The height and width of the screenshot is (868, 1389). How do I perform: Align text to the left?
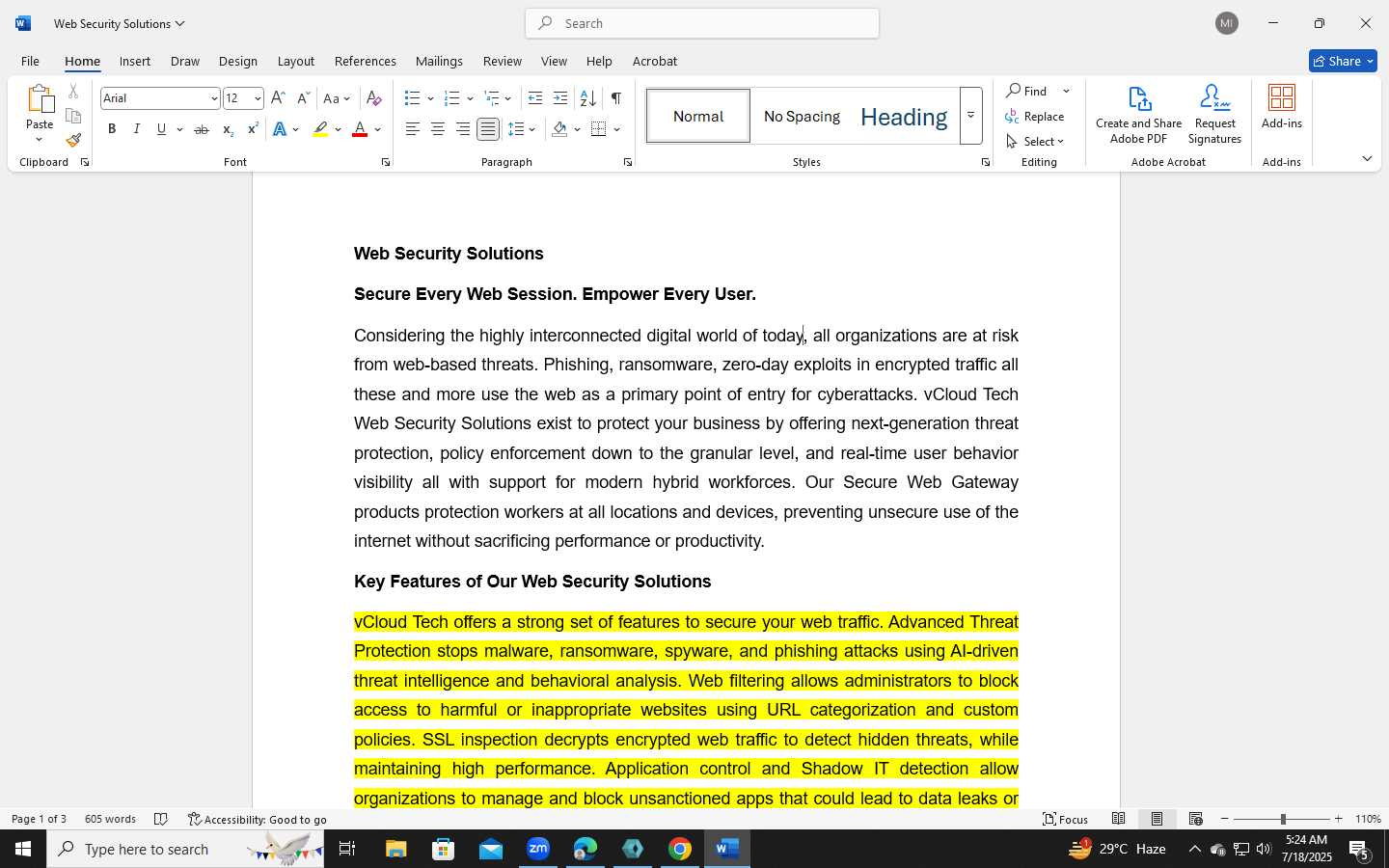(x=412, y=129)
